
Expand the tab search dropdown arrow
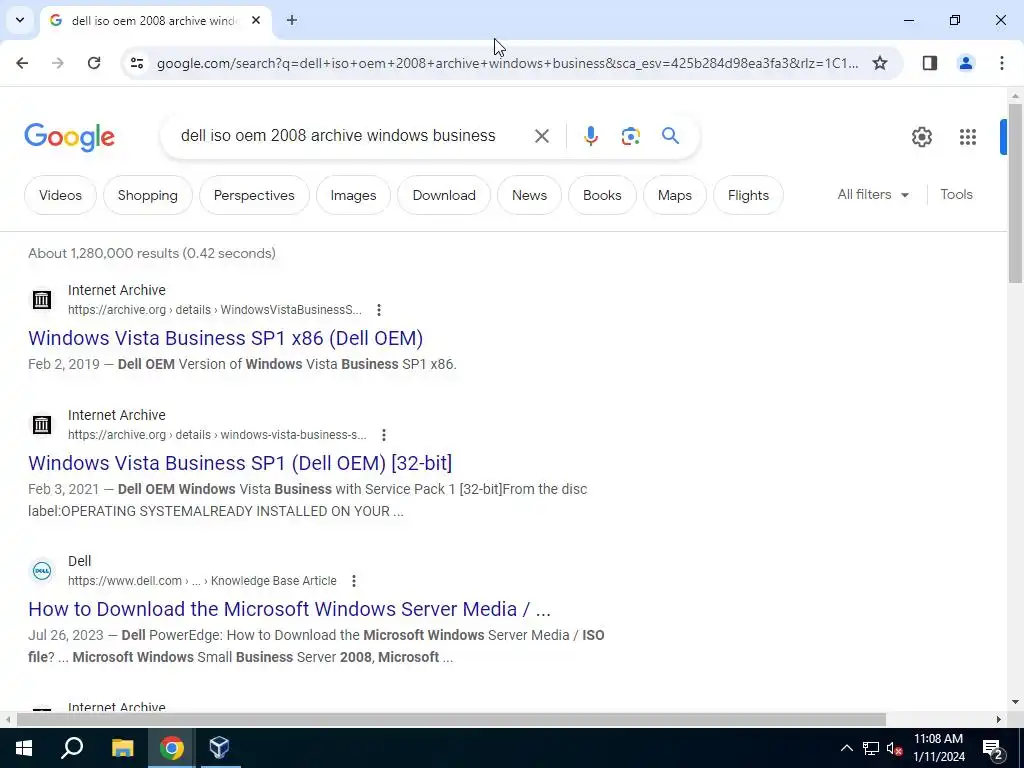tap(20, 20)
